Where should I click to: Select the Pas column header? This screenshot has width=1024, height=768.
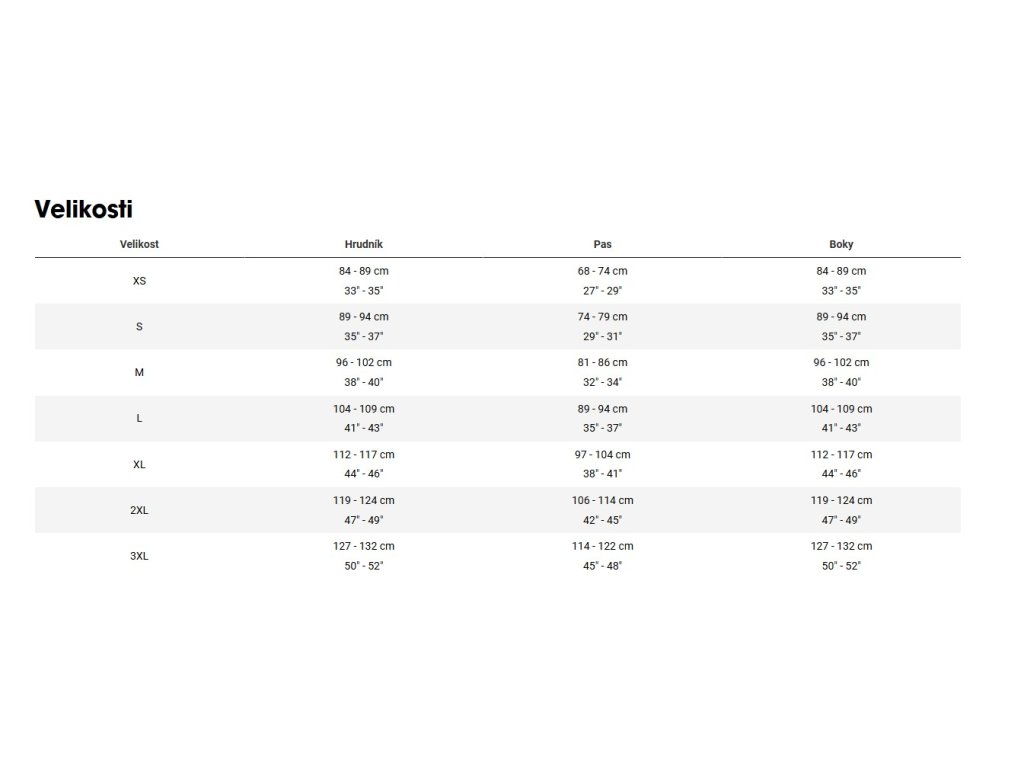click(x=602, y=244)
